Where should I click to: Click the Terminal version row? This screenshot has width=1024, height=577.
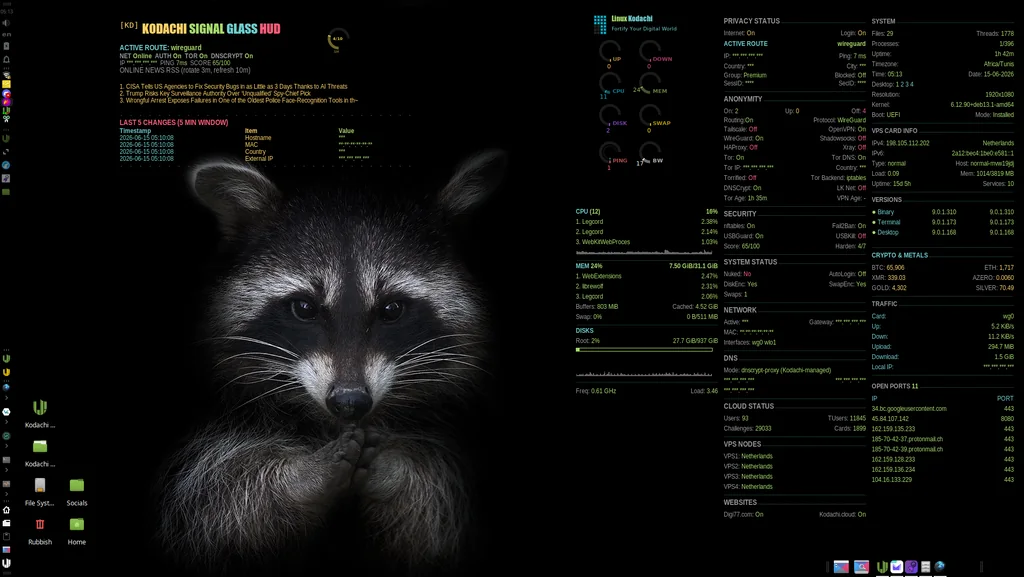(x=942, y=223)
